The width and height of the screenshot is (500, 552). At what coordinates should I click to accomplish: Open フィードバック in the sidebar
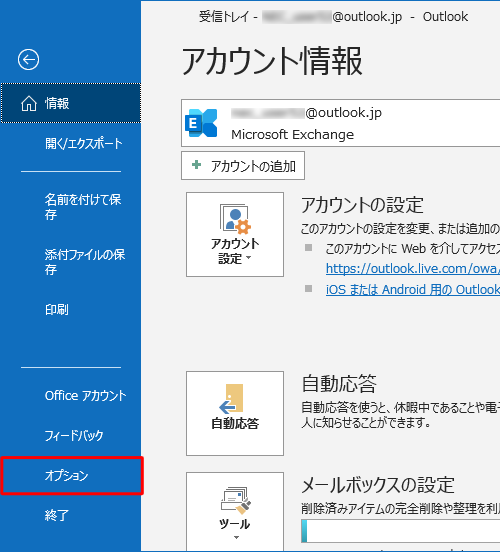pos(74,435)
